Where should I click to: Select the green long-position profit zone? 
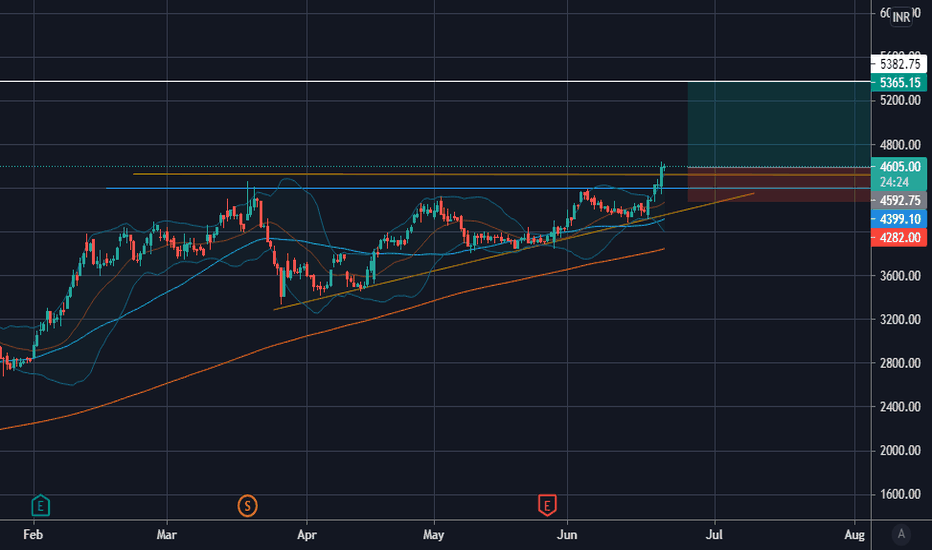(779, 124)
